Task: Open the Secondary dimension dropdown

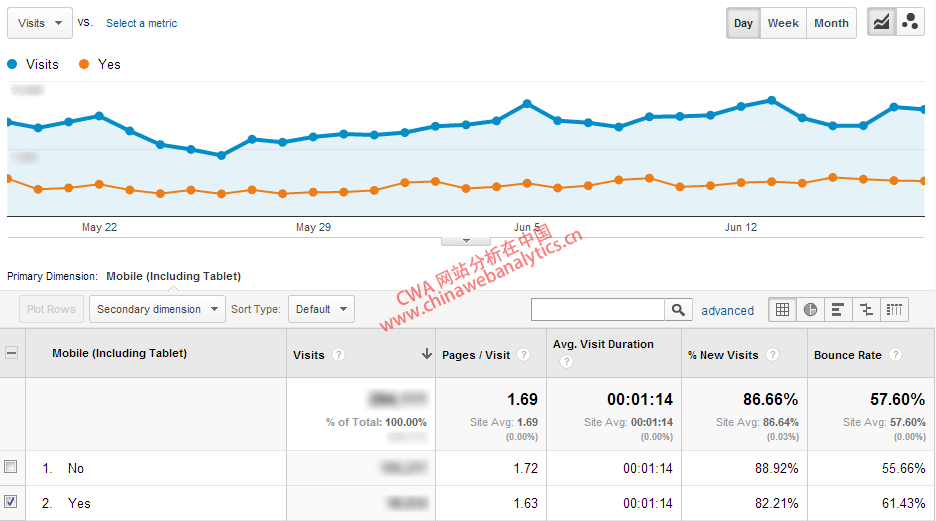Action: click(158, 309)
